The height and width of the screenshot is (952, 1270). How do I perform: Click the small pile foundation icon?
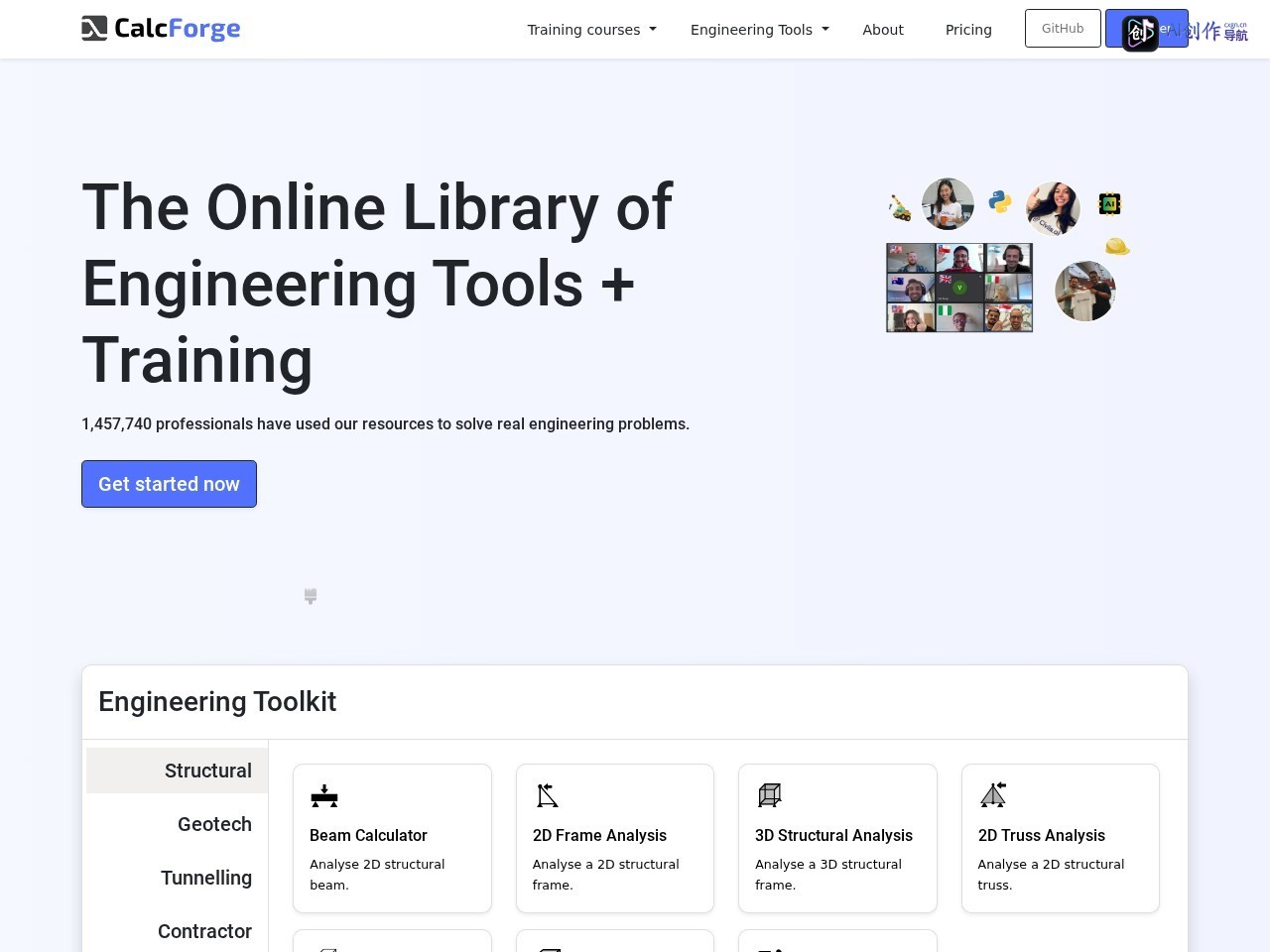pyautogui.click(x=311, y=596)
